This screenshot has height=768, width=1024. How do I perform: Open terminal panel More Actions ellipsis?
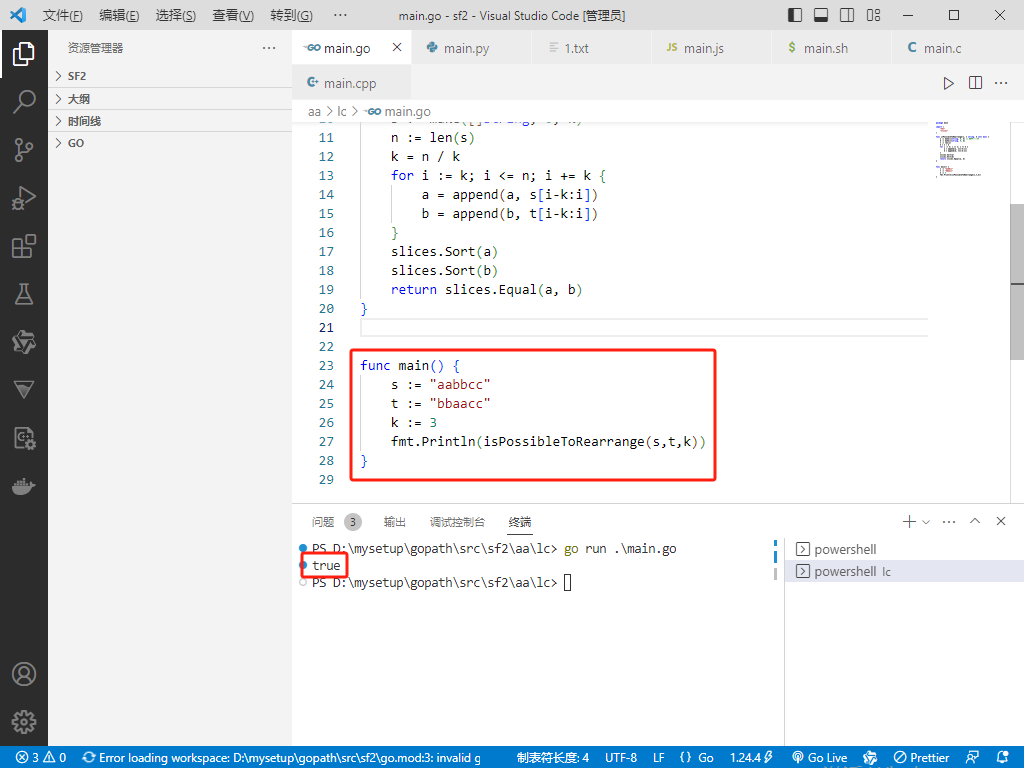click(x=949, y=521)
